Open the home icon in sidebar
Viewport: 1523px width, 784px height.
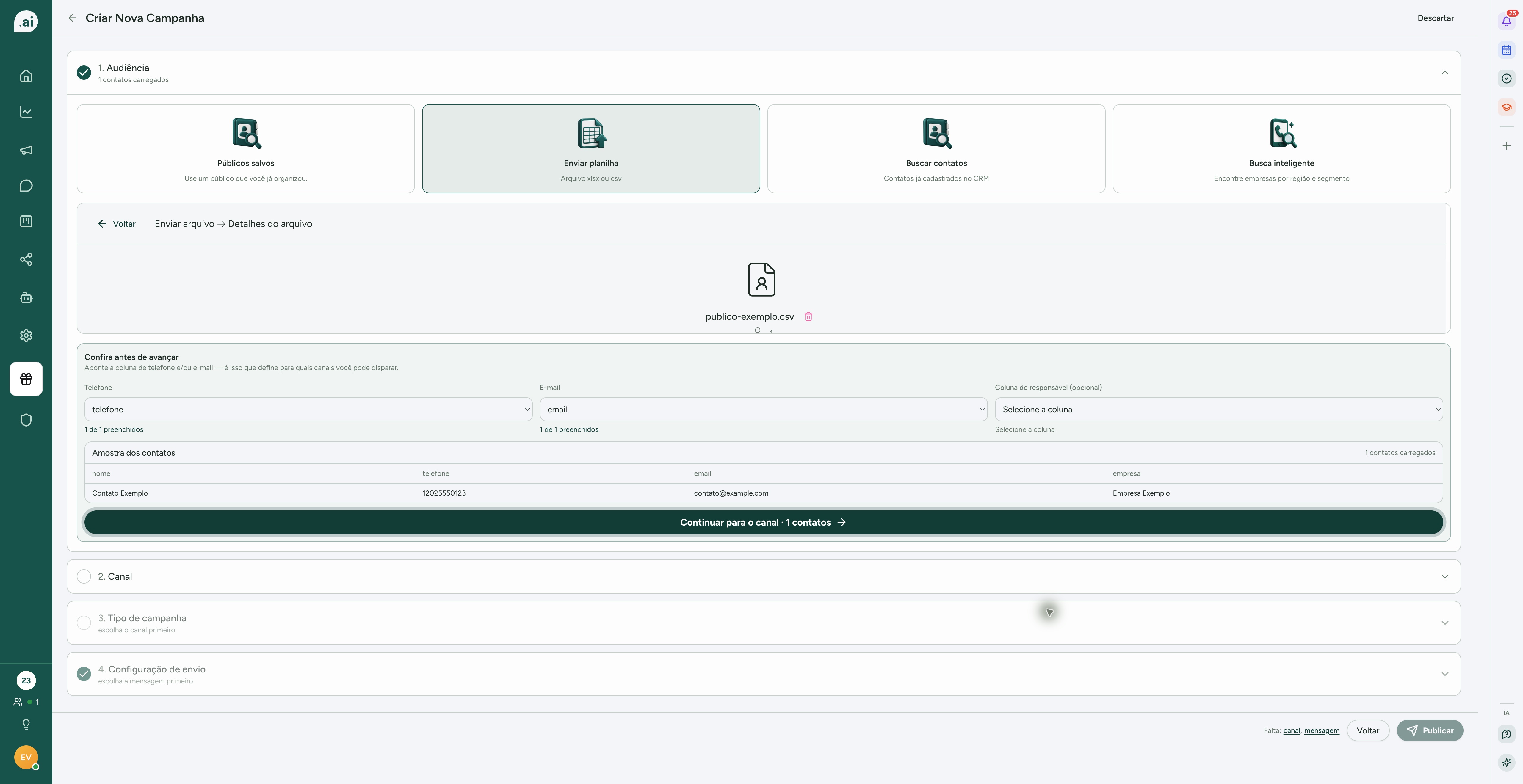[x=26, y=76]
